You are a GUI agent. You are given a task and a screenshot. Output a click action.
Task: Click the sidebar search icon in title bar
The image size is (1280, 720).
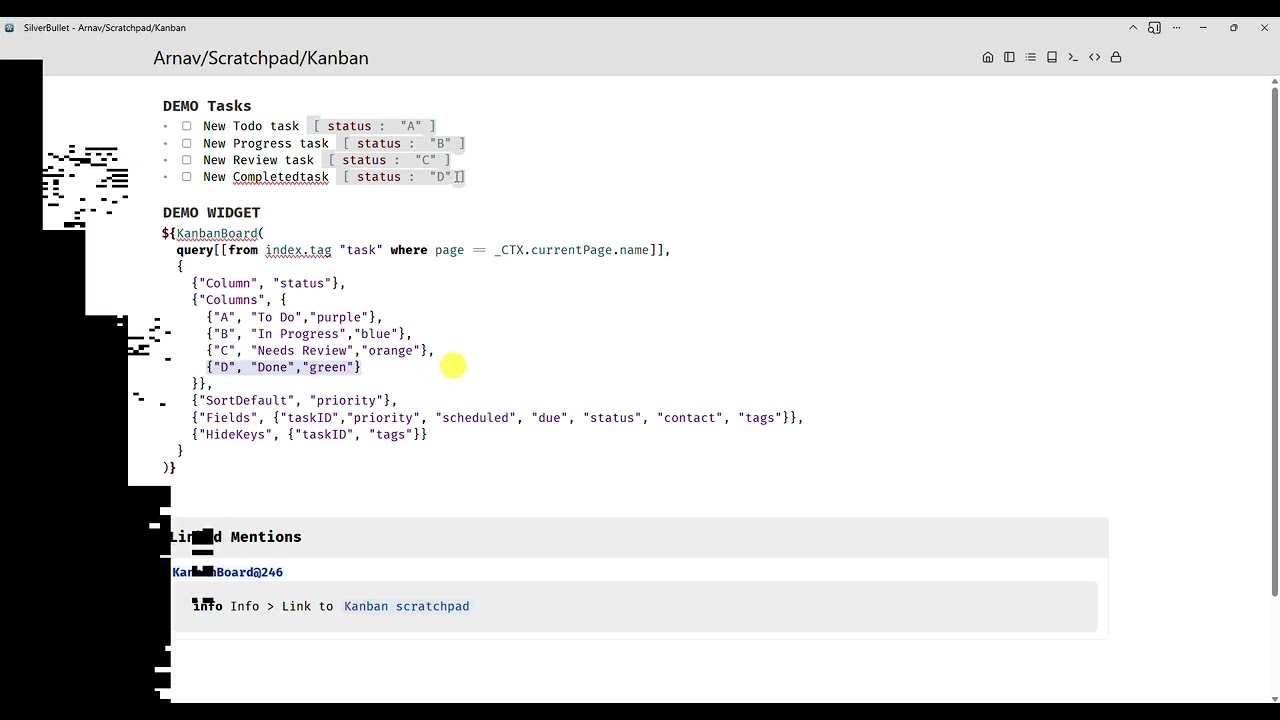(1155, 28)
